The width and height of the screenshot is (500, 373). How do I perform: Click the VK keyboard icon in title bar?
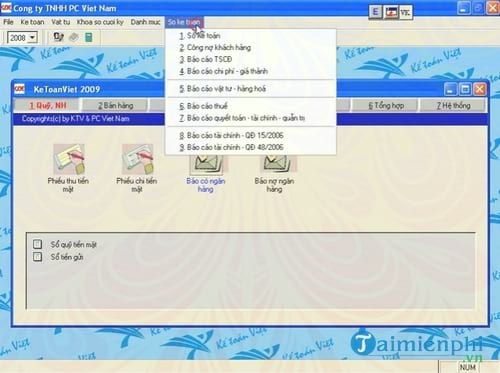pyautogui.click(x=405, y=12)
